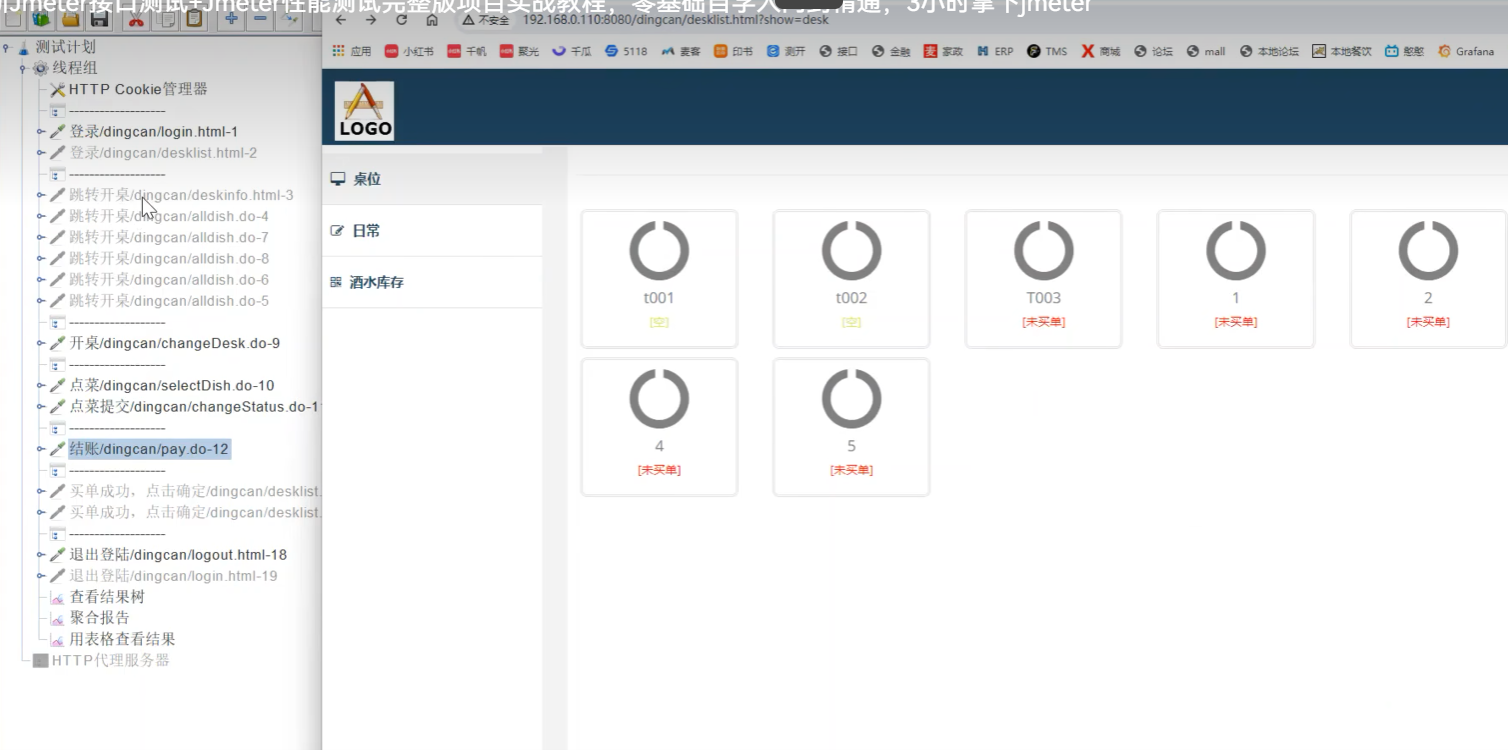Click the JMeter cut (scissors) toolbar icon
The height and width of the screenshot is (750, 1508).
point(135,18)
